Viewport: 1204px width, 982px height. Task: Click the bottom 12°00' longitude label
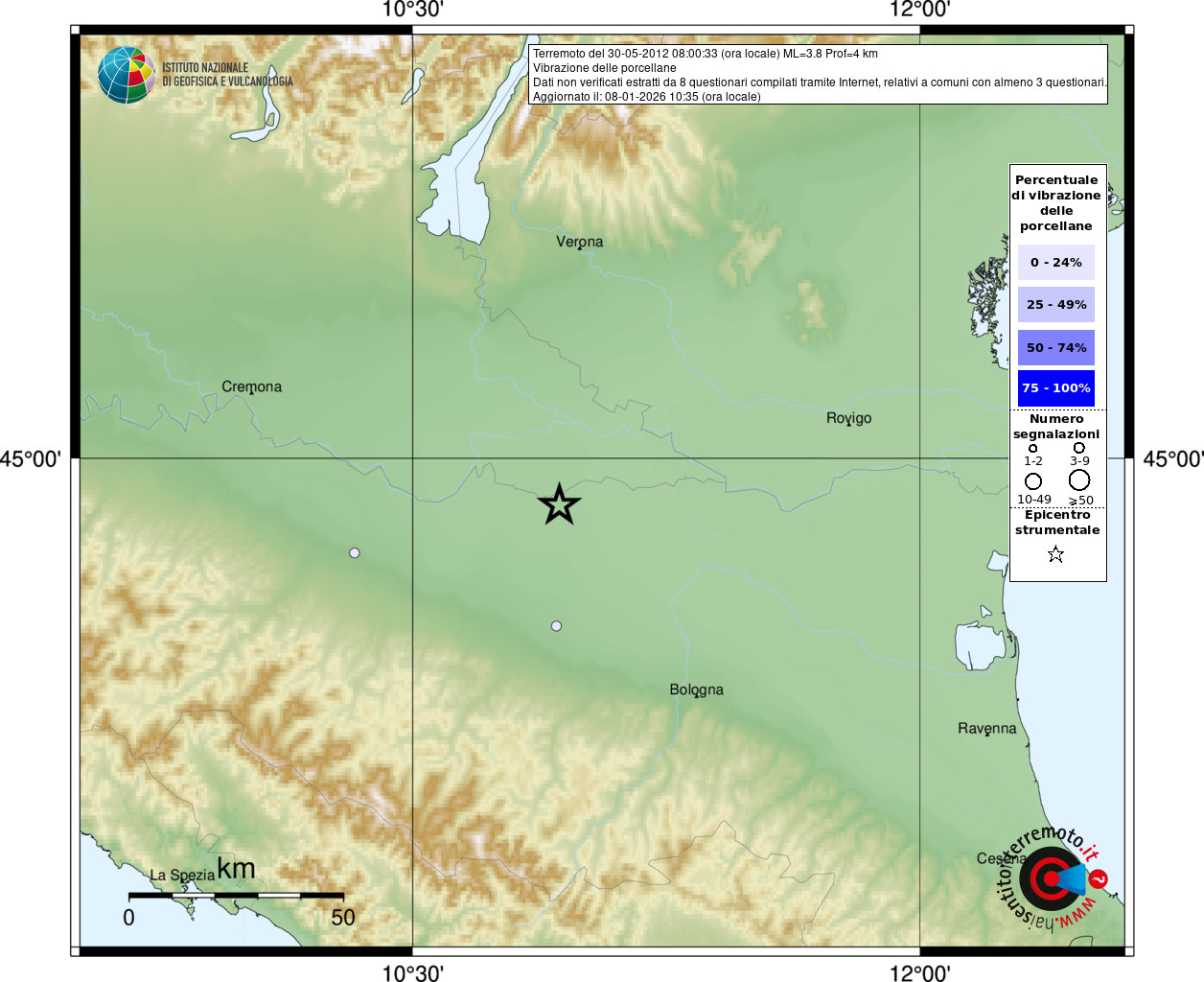[920, 973]
